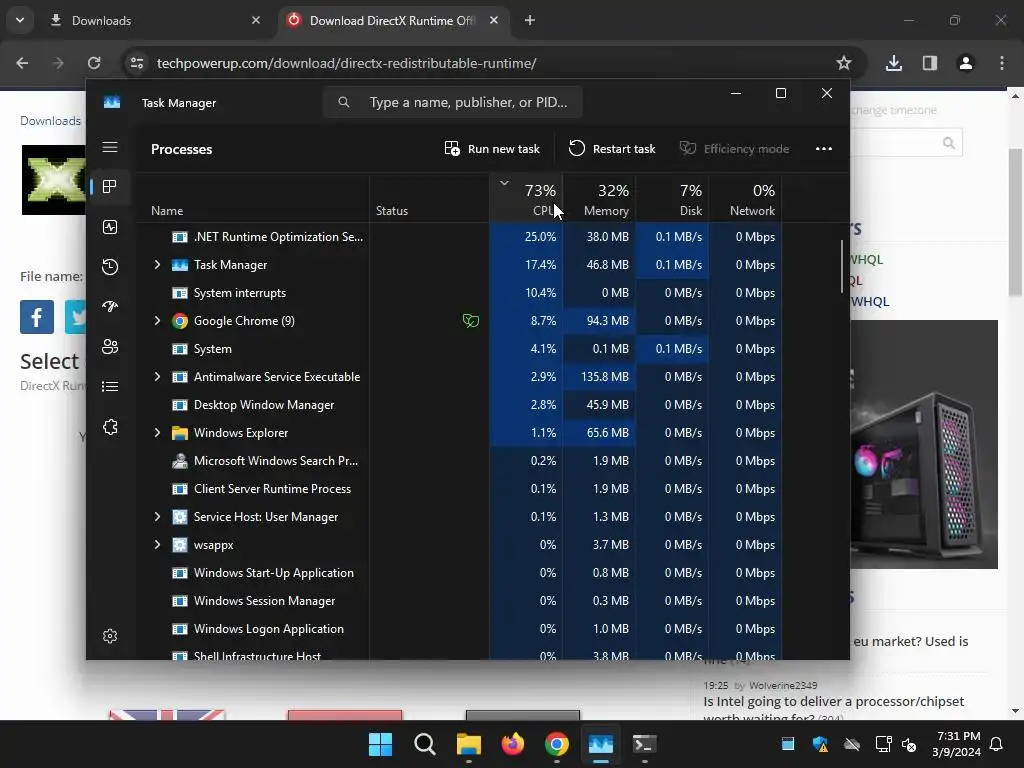The height and width of the screenshot is (768, 1024).
Task: Expand Antimalware Service Executable group
Action: [x=157, y=377]
